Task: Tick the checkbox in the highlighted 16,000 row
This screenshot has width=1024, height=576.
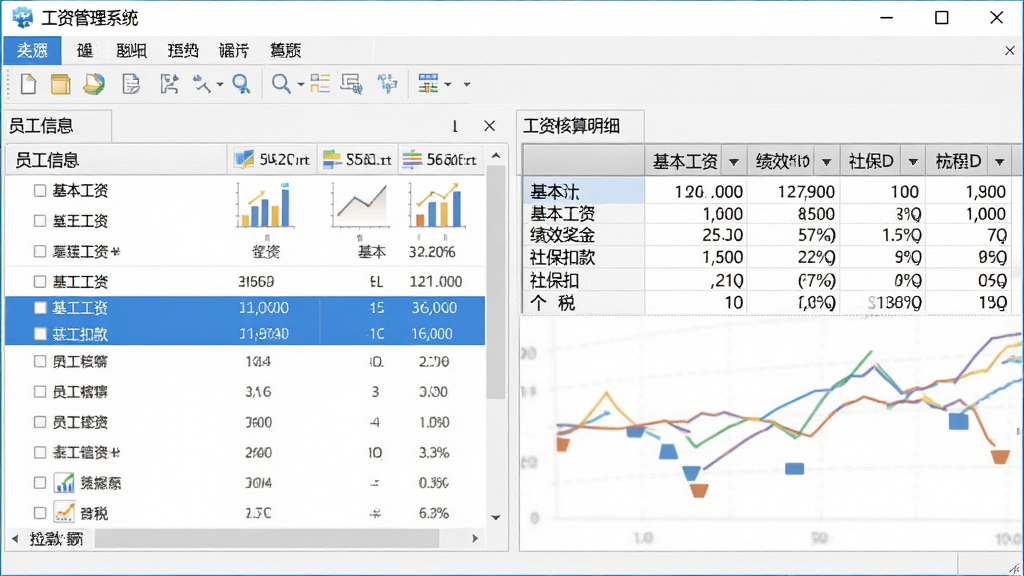Action: pos(40,334)
